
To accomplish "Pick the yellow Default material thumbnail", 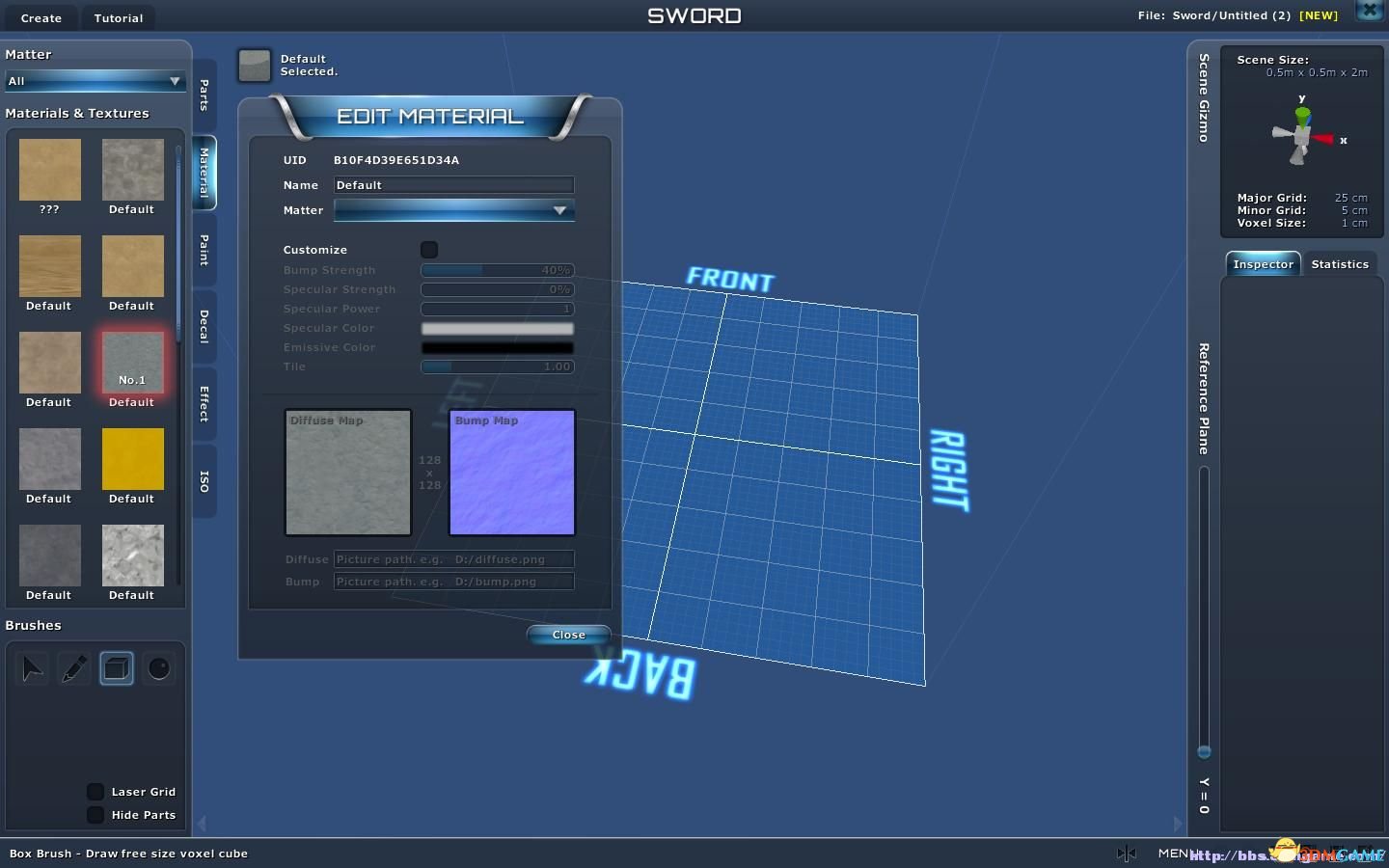I will [132, 459].
